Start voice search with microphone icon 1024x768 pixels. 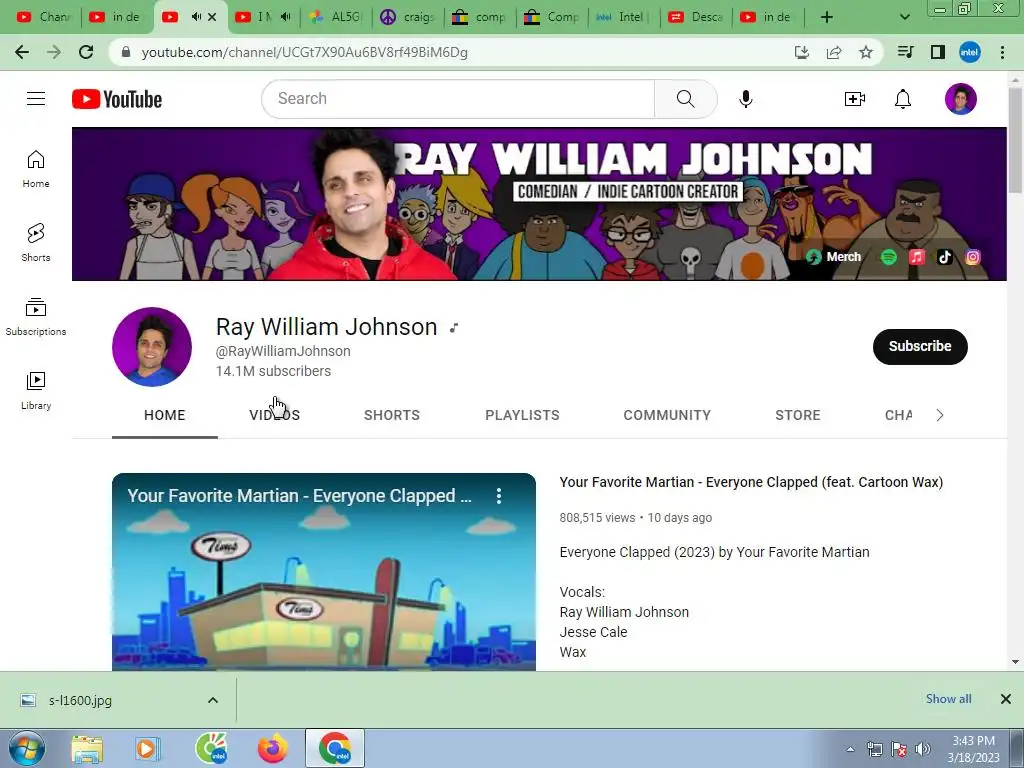(746, 99)
